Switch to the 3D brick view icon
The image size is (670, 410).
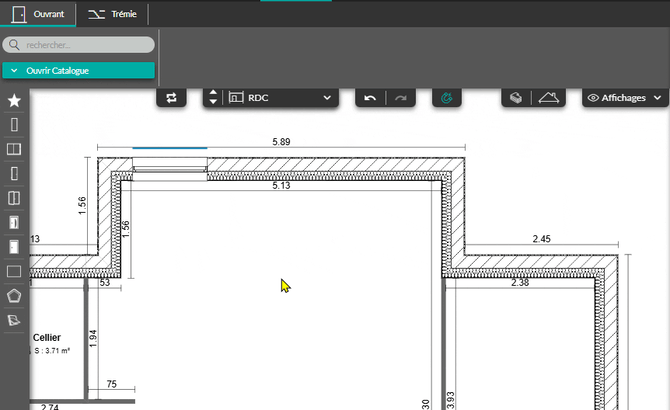[x=516, y=98]
